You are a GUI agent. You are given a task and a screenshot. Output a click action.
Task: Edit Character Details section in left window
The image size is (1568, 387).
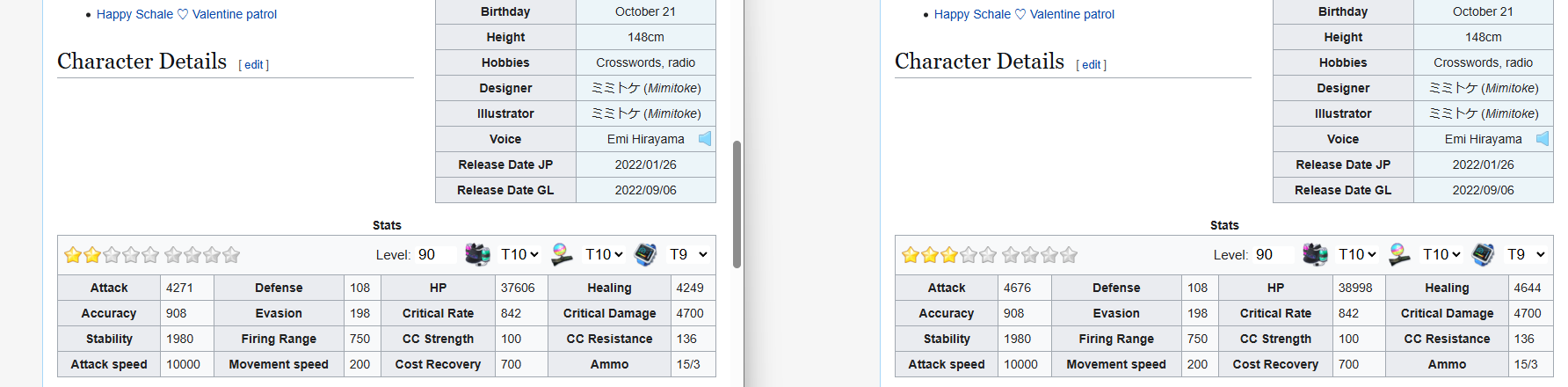click(254, 65)
